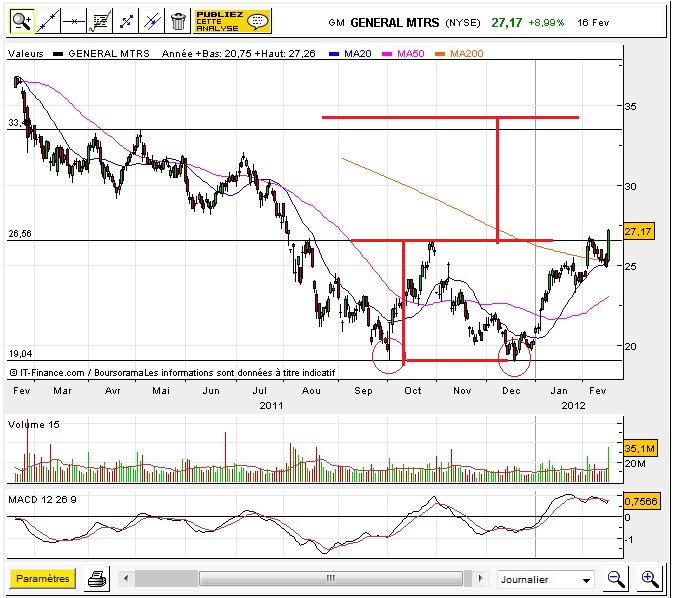Click the GM GENERAL MTRS header title
The width and height of the screenshot is (673, 598).
384,22
